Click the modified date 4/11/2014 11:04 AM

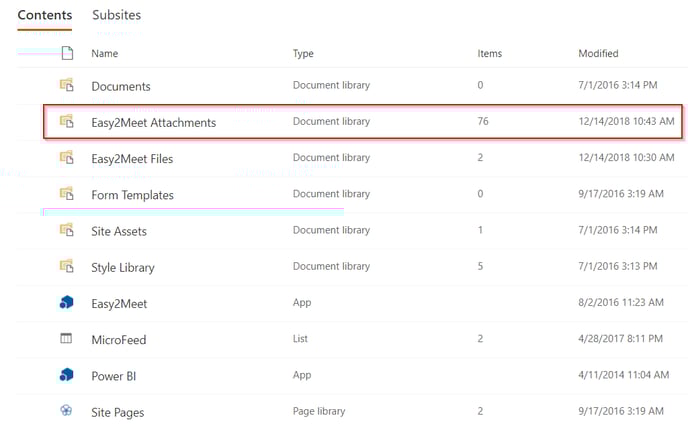[624, 374]
